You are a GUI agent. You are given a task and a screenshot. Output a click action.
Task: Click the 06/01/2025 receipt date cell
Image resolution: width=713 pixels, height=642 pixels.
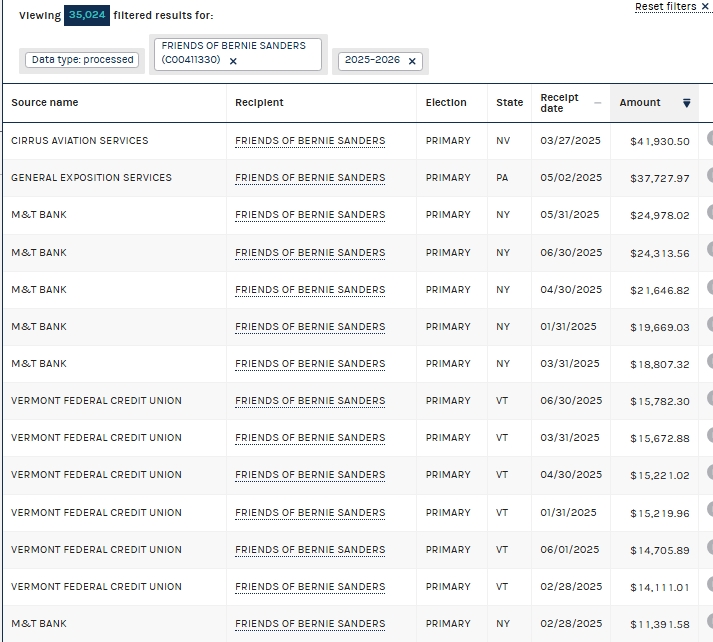(569, 550)
